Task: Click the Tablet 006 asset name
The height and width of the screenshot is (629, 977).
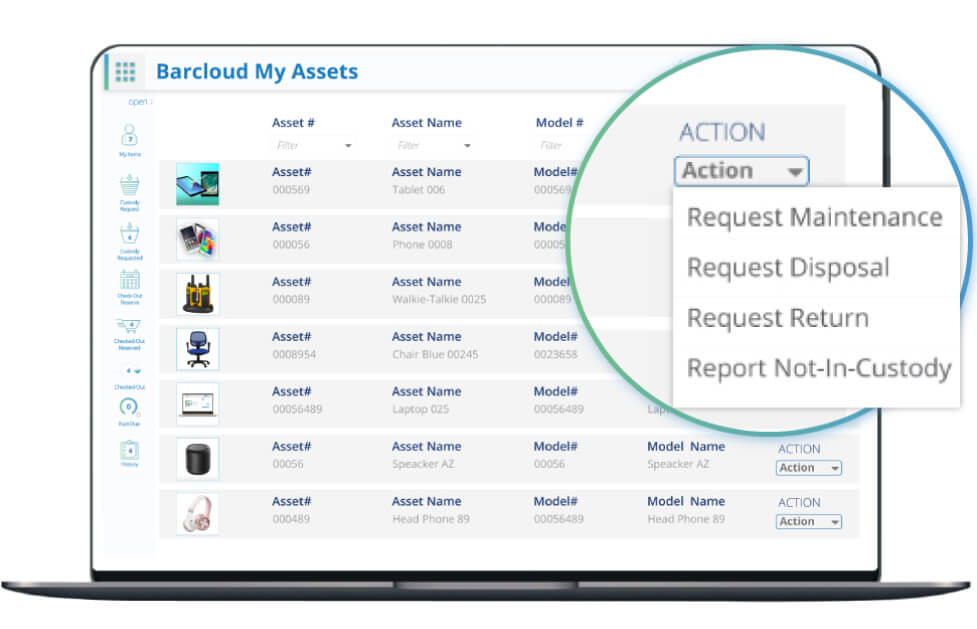Action: pos(418,190)
